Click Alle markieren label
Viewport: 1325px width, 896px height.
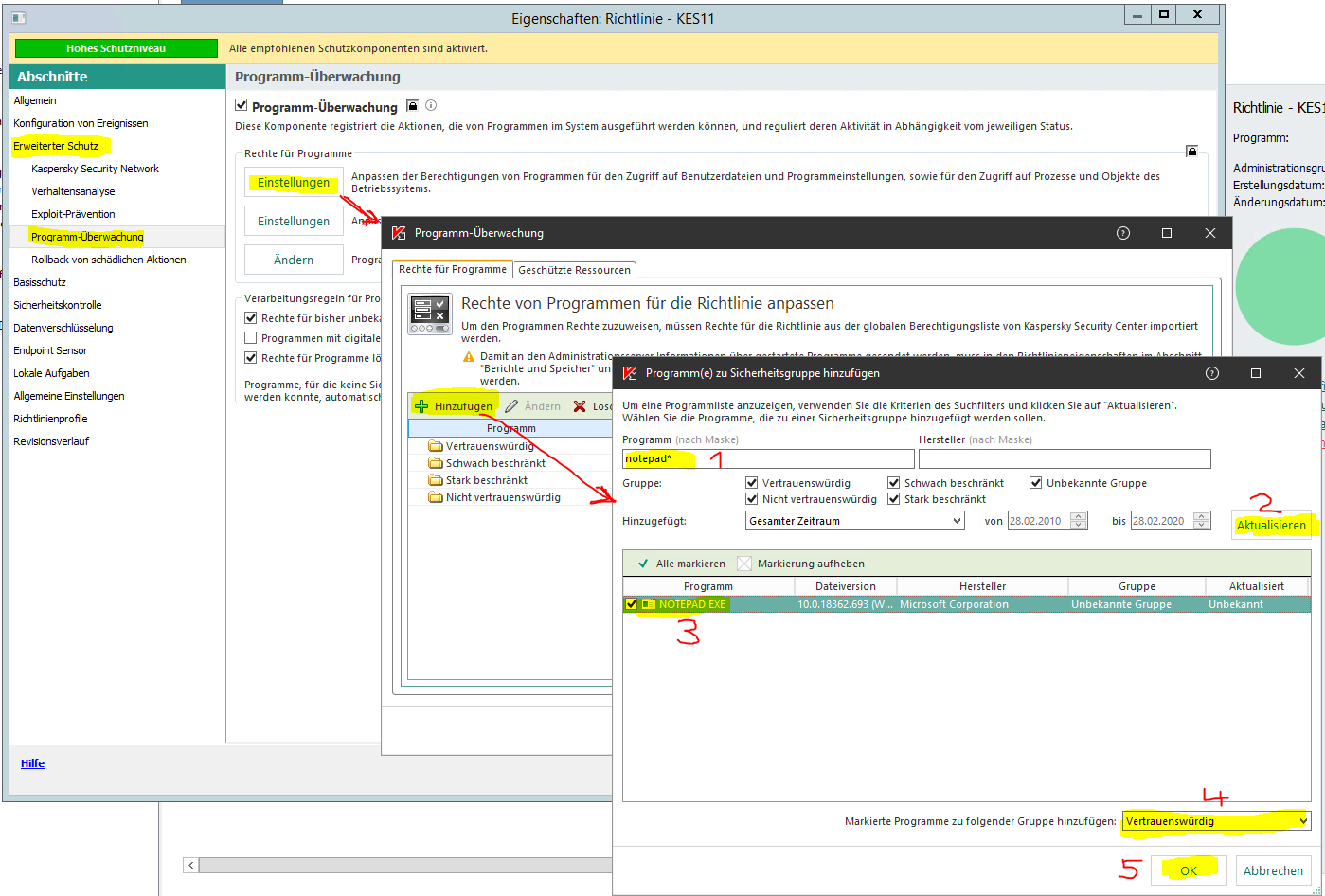pos(690,564)
